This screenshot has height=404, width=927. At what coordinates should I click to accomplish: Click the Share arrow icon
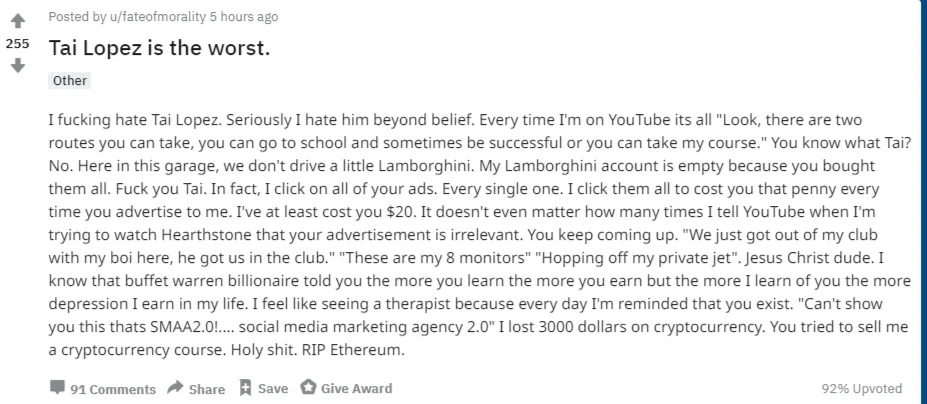click(x=175, y=388)
